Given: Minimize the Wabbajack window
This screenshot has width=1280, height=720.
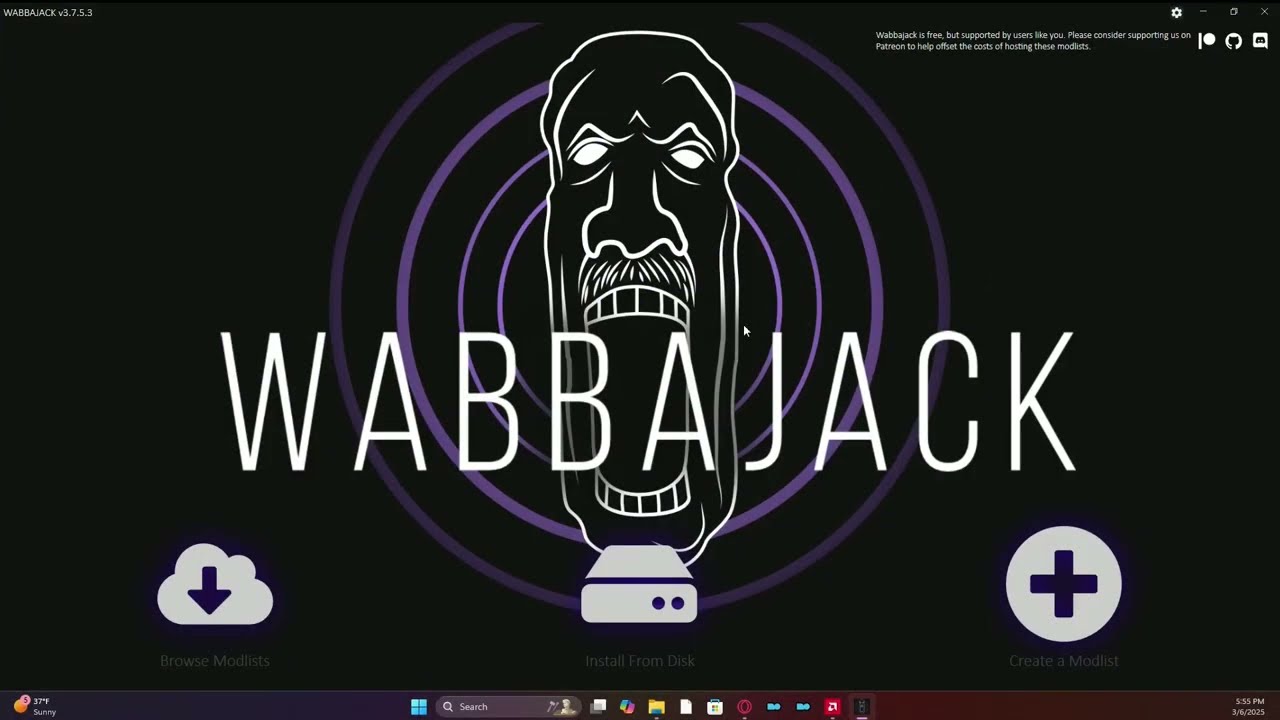Looking at the screenshot, I should click(1203, 12).
